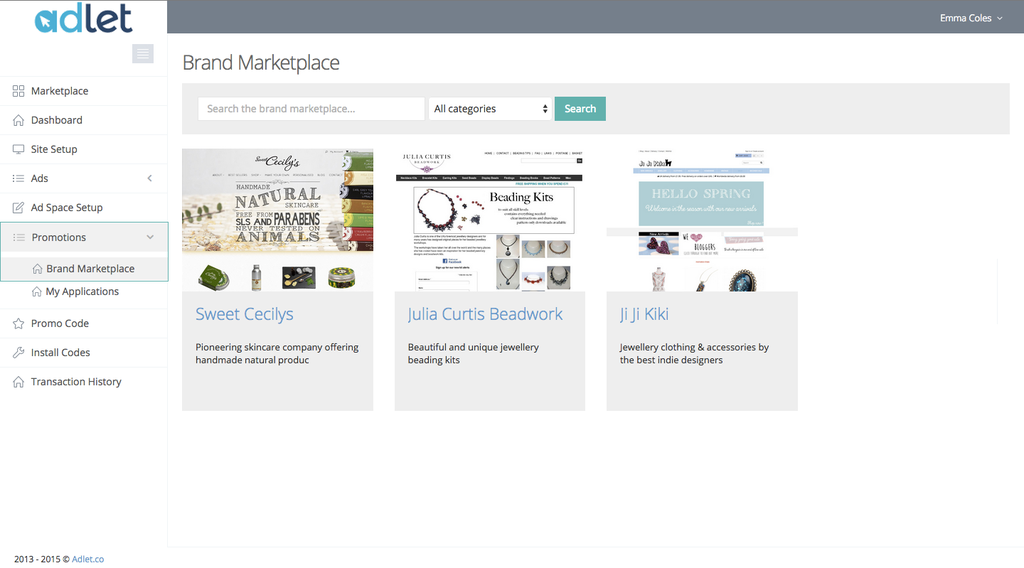Go to Dashboard in the sidebar
Screen dimensions: 1024x568
point(84,120)
